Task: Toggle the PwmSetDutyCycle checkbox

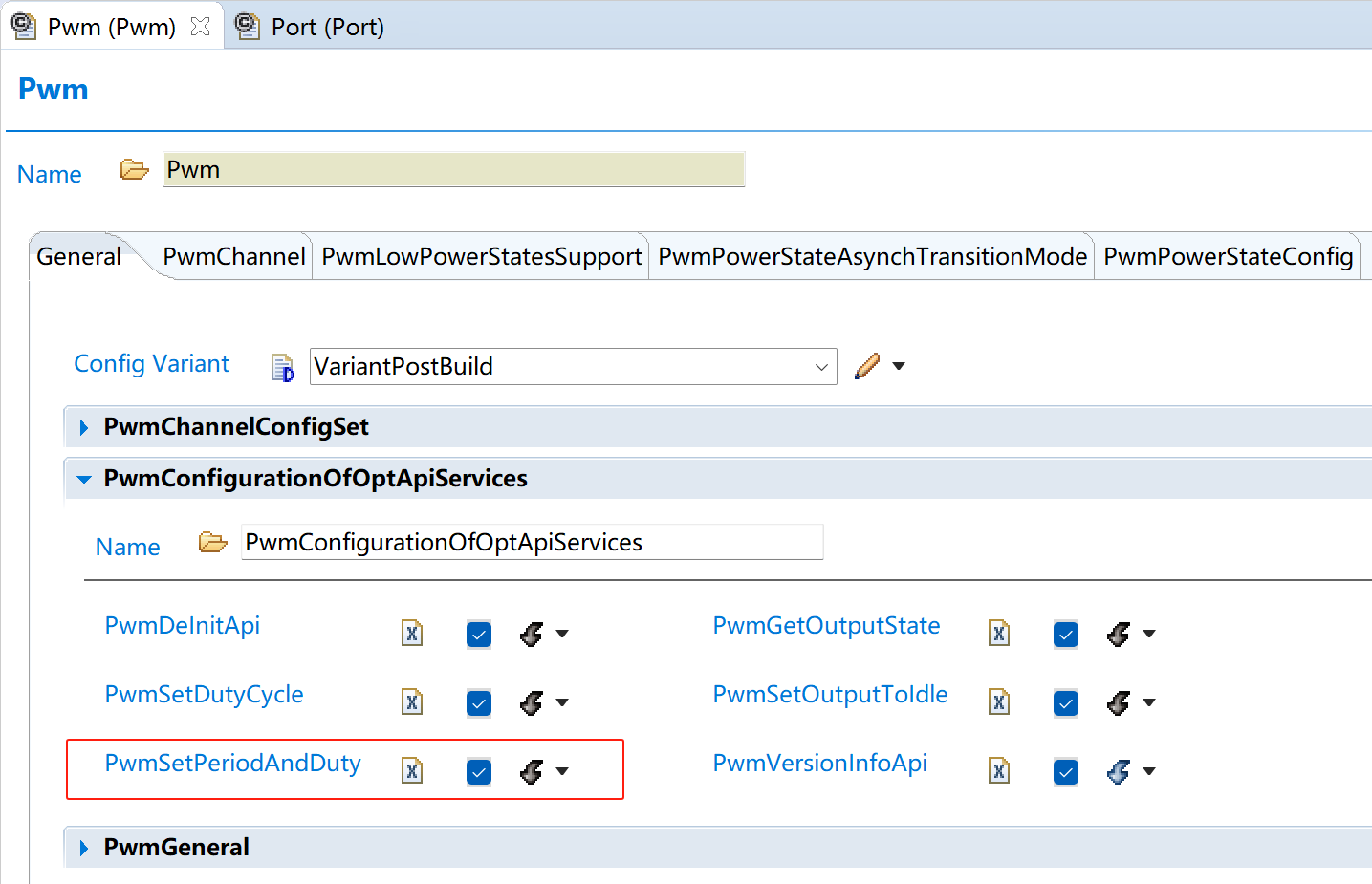Action: [x=479, y=703]
